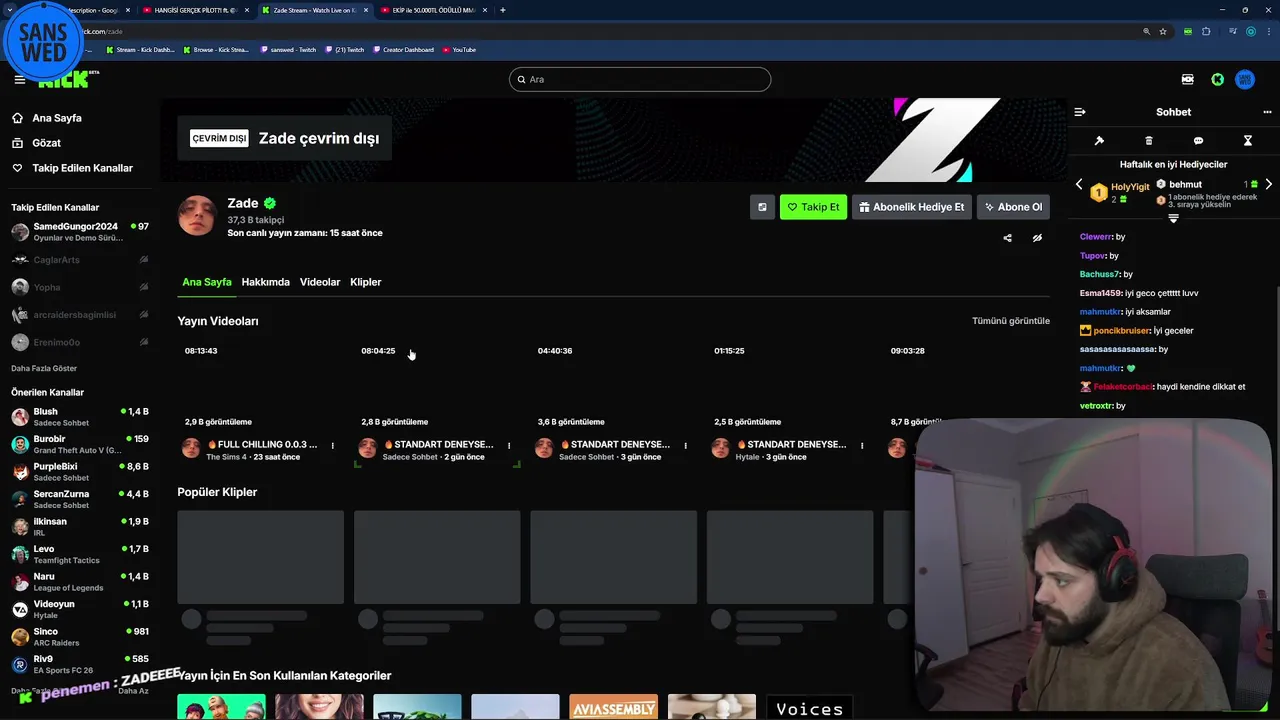The height and width of the screenshot is (720, 1280).
Task: Open recommended channel Burobir
Action: [80, 444]
